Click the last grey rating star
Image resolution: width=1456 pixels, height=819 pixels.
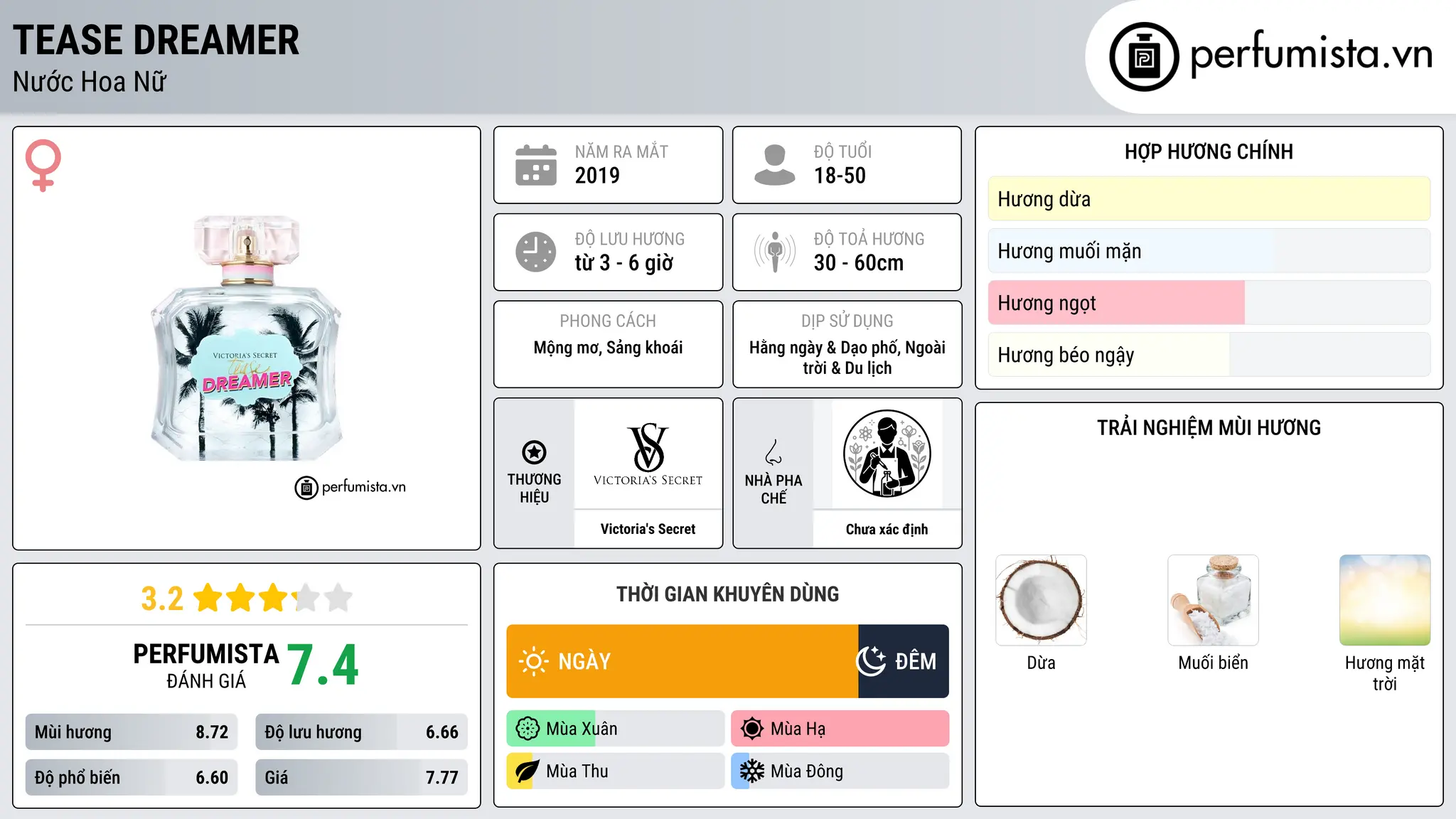(x=338, y=598)
